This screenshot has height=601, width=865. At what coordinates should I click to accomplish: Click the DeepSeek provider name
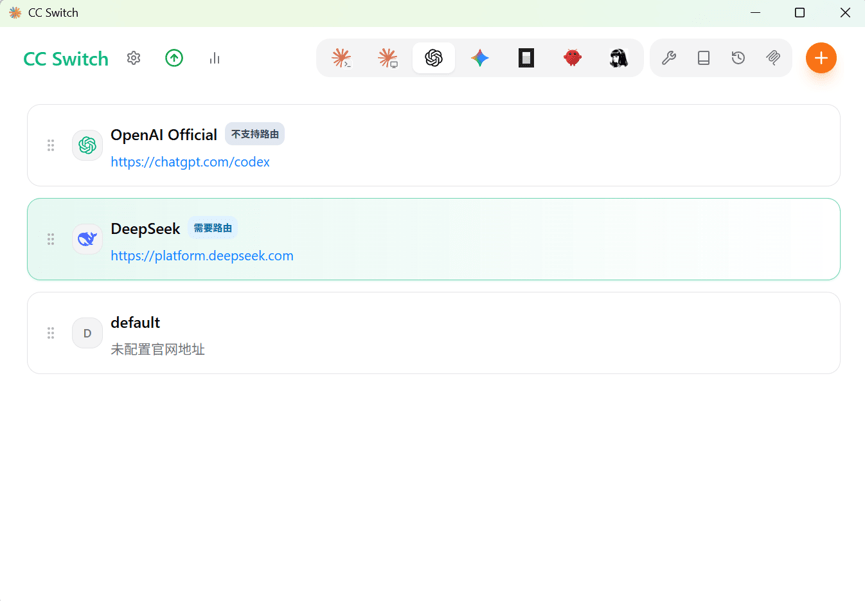[x=145, y=228]
